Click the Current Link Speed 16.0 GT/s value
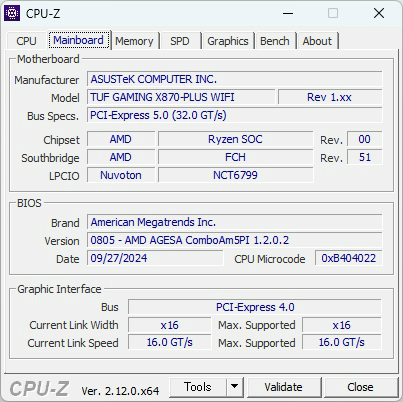This screenshot has width=403, height=402. [170, 342]
